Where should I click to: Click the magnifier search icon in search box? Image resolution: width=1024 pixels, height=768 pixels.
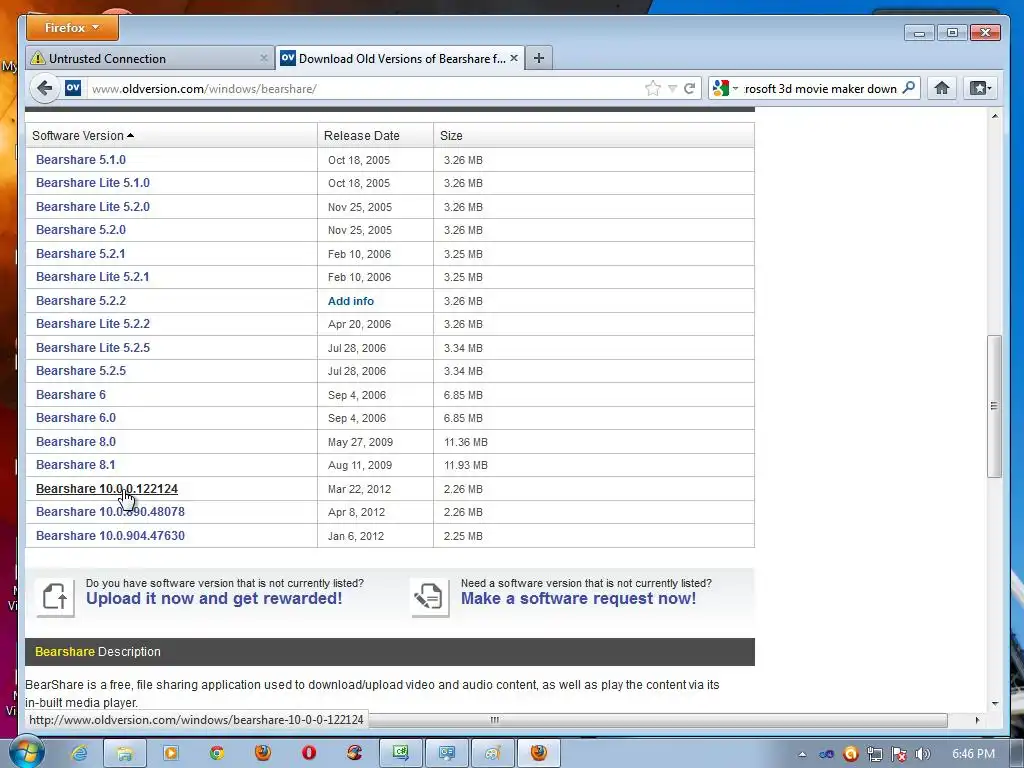[x=908, y=88]
